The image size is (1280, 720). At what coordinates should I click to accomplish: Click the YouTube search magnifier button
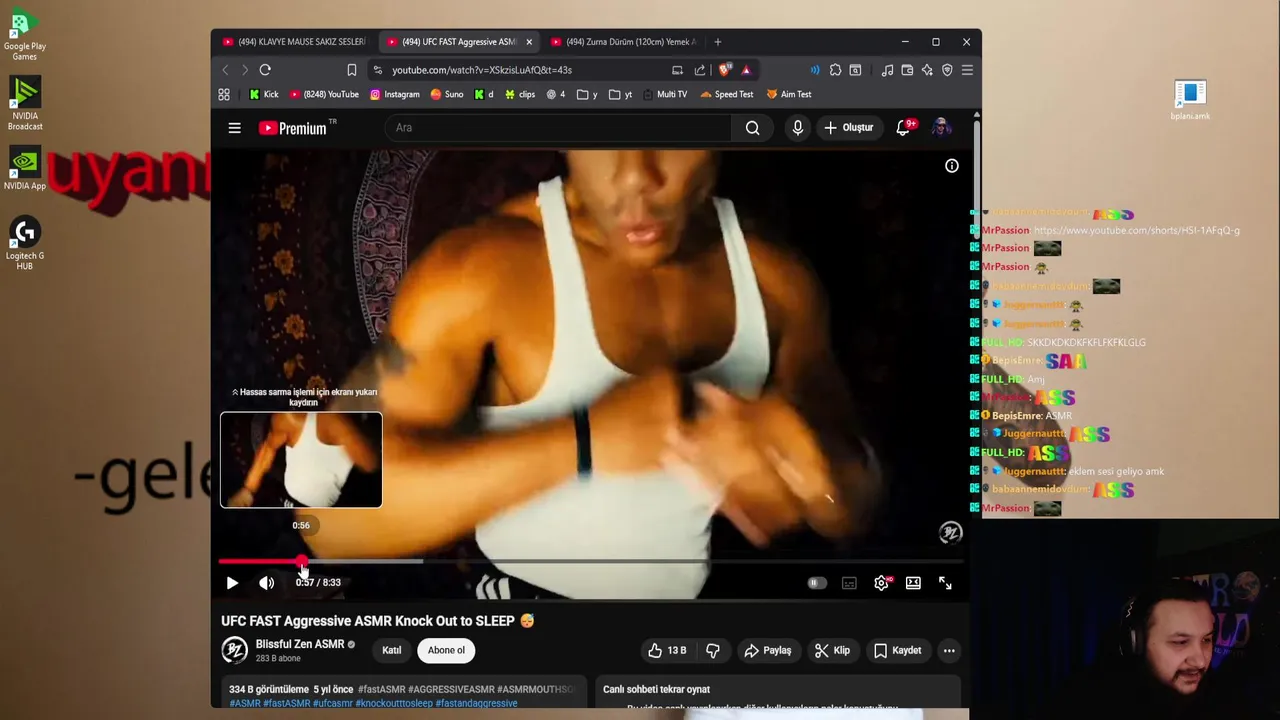click(752, 128)
